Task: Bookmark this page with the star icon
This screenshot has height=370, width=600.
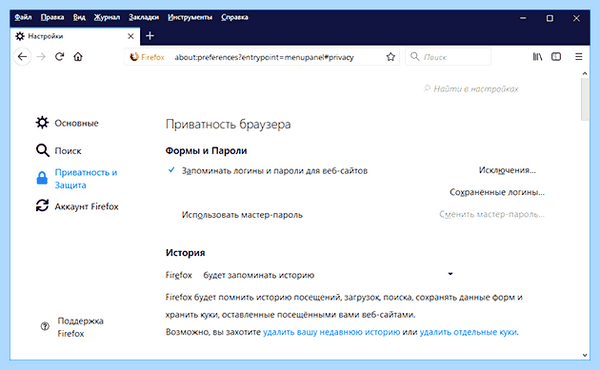Action: click(x=390, y=57)
